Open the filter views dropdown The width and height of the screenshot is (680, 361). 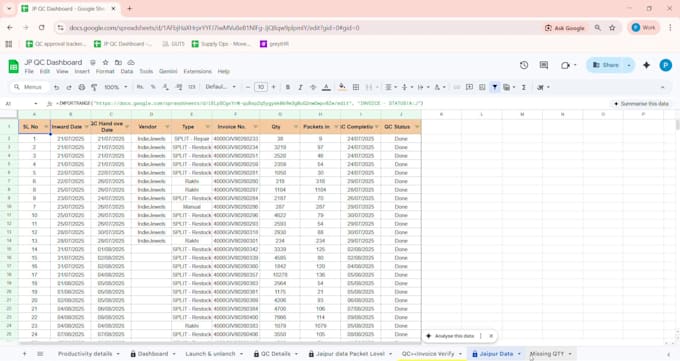coord(509,87)
